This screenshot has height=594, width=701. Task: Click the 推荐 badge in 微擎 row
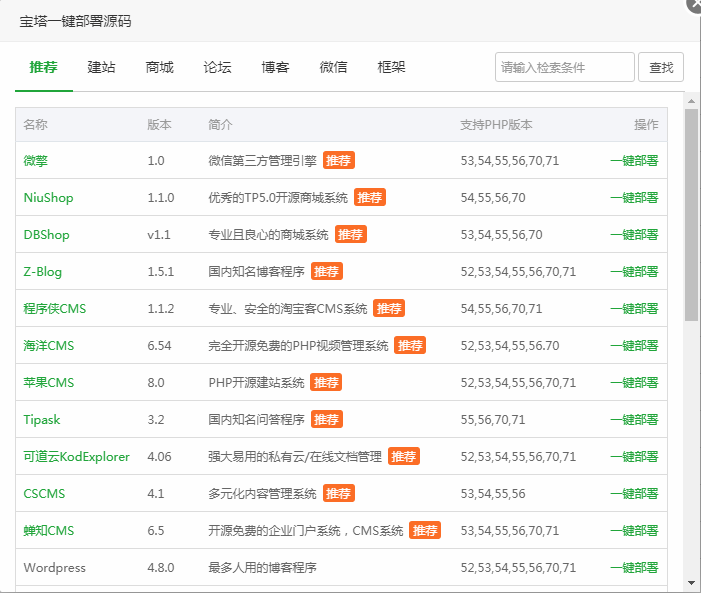(339, 160)
